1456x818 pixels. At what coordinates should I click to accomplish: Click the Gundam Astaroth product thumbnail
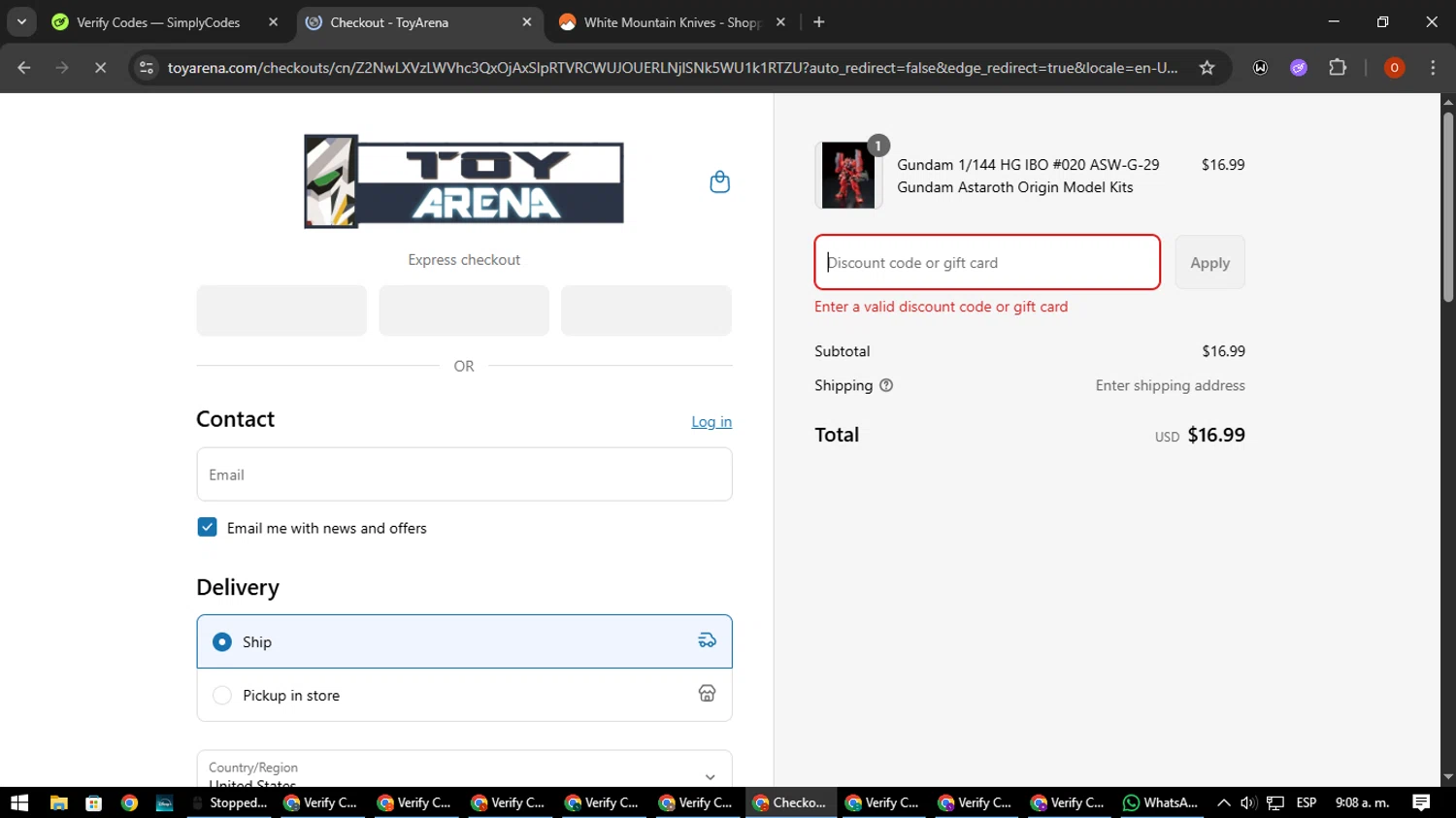847,176
